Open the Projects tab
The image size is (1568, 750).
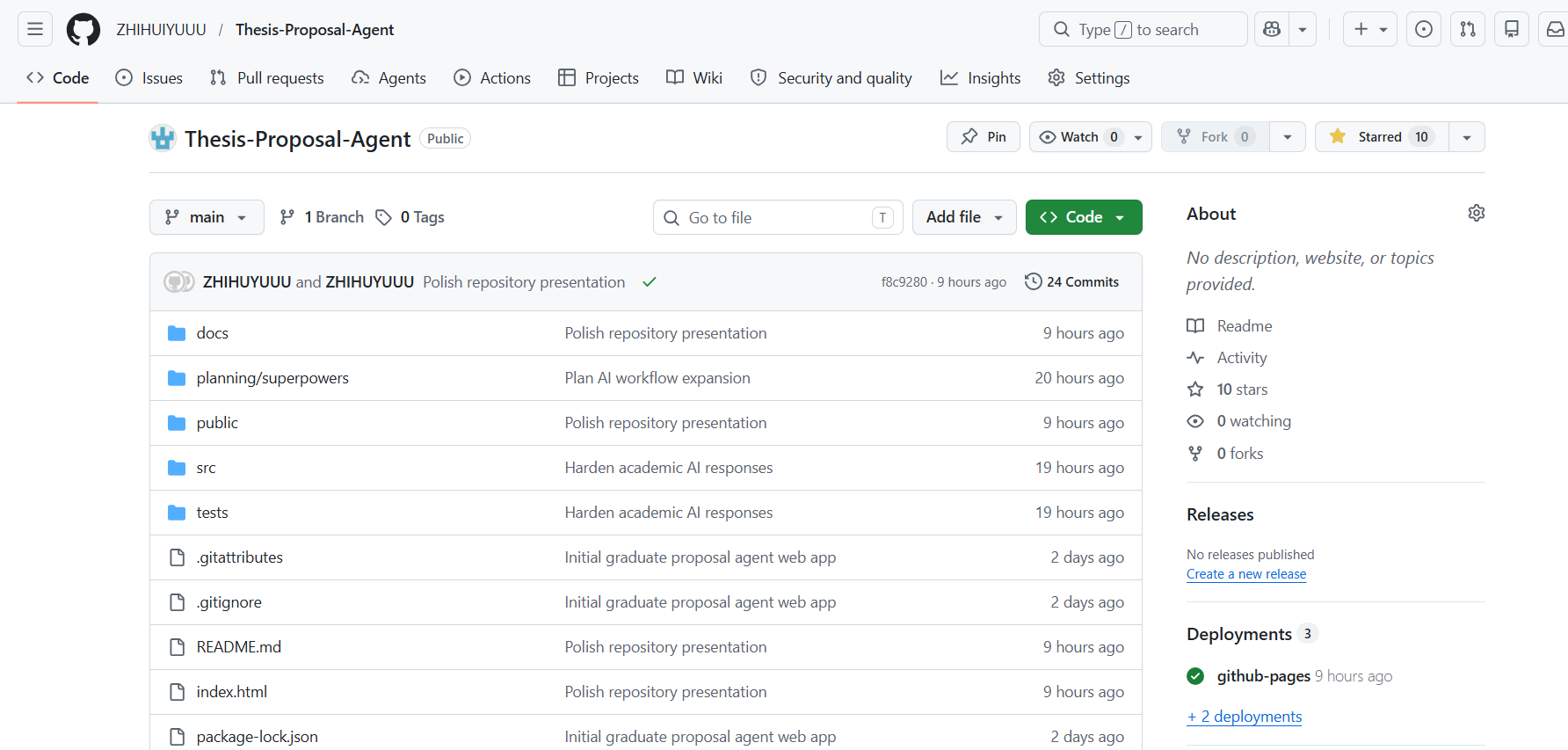(x=599, y=78)
